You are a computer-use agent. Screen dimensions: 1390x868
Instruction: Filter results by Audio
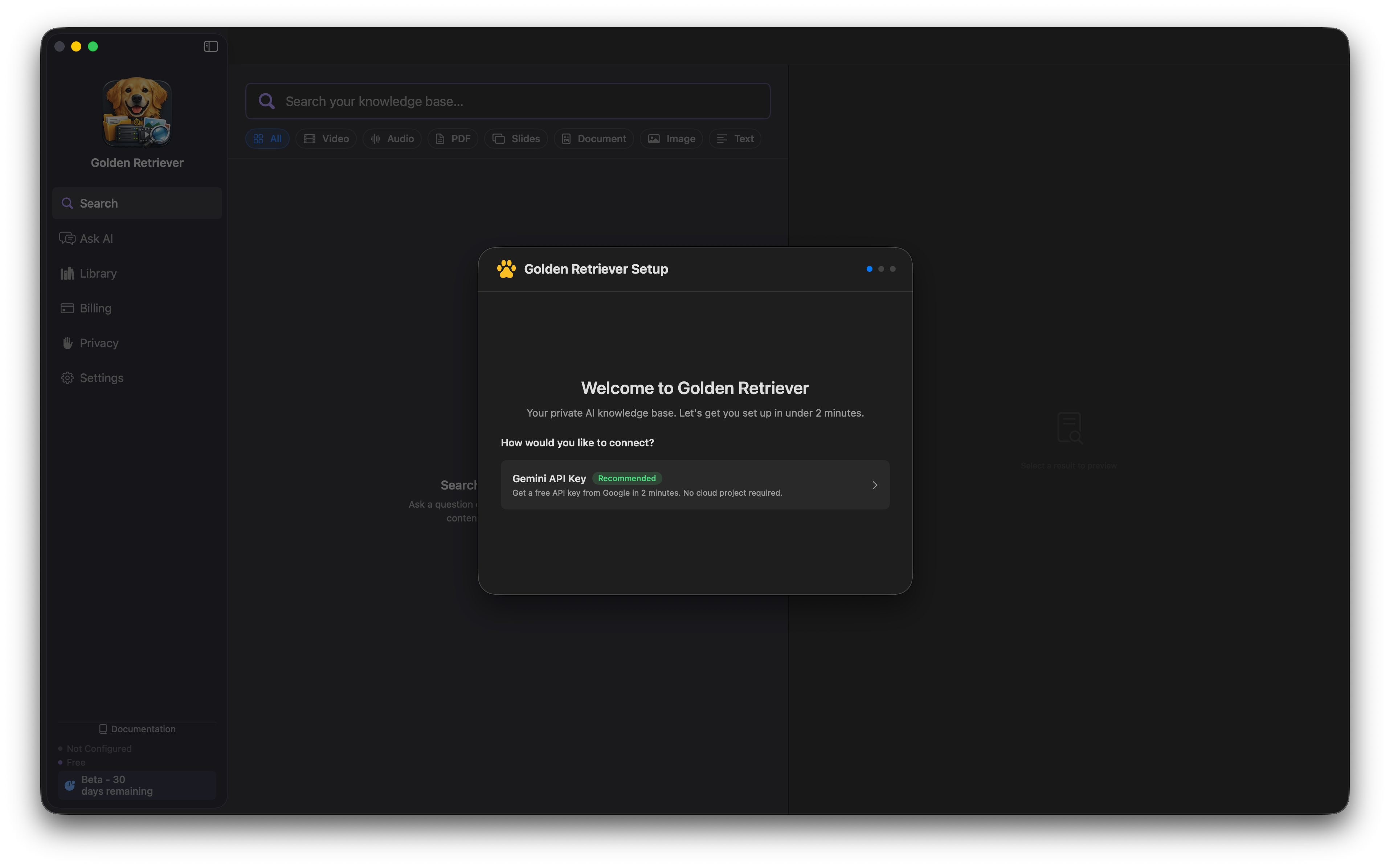point(392,139)
